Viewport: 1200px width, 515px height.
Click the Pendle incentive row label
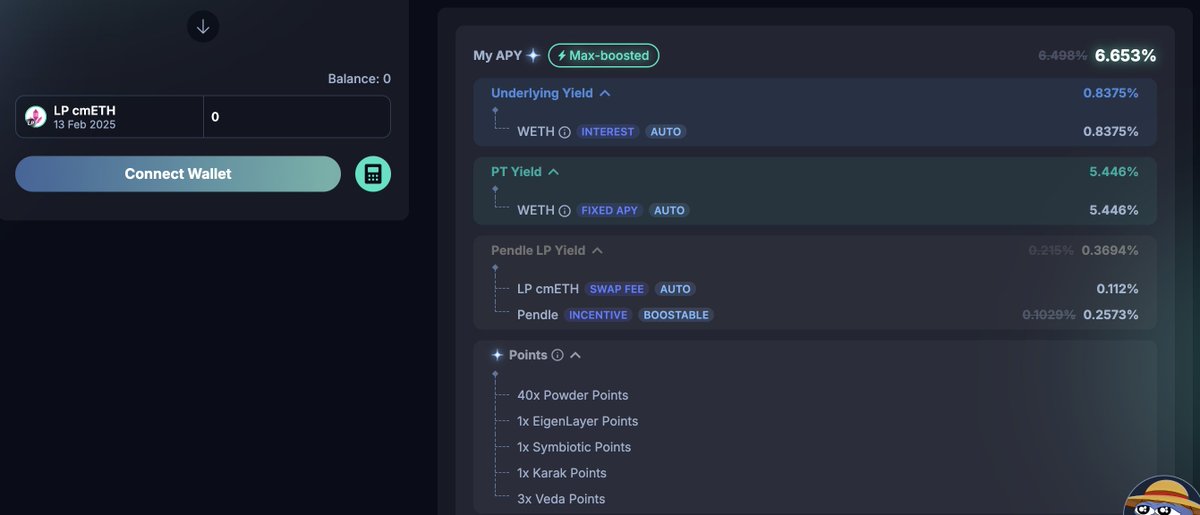(x=537, y=315)
